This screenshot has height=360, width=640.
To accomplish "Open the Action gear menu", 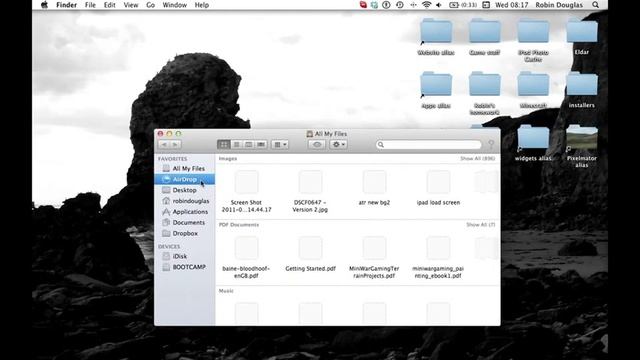I will coord(338,144).
